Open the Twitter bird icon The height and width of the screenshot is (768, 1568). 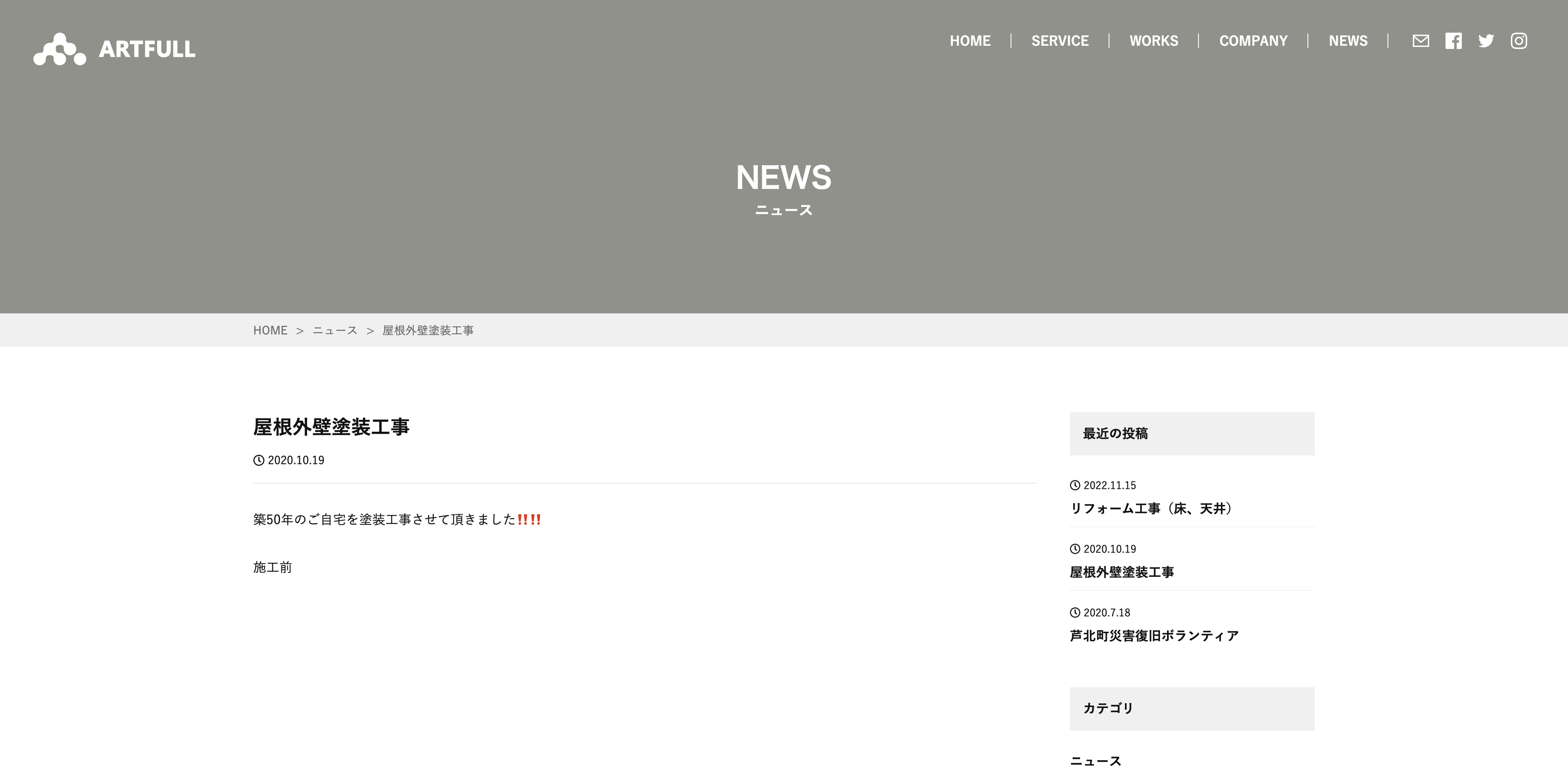point(1486,41)
